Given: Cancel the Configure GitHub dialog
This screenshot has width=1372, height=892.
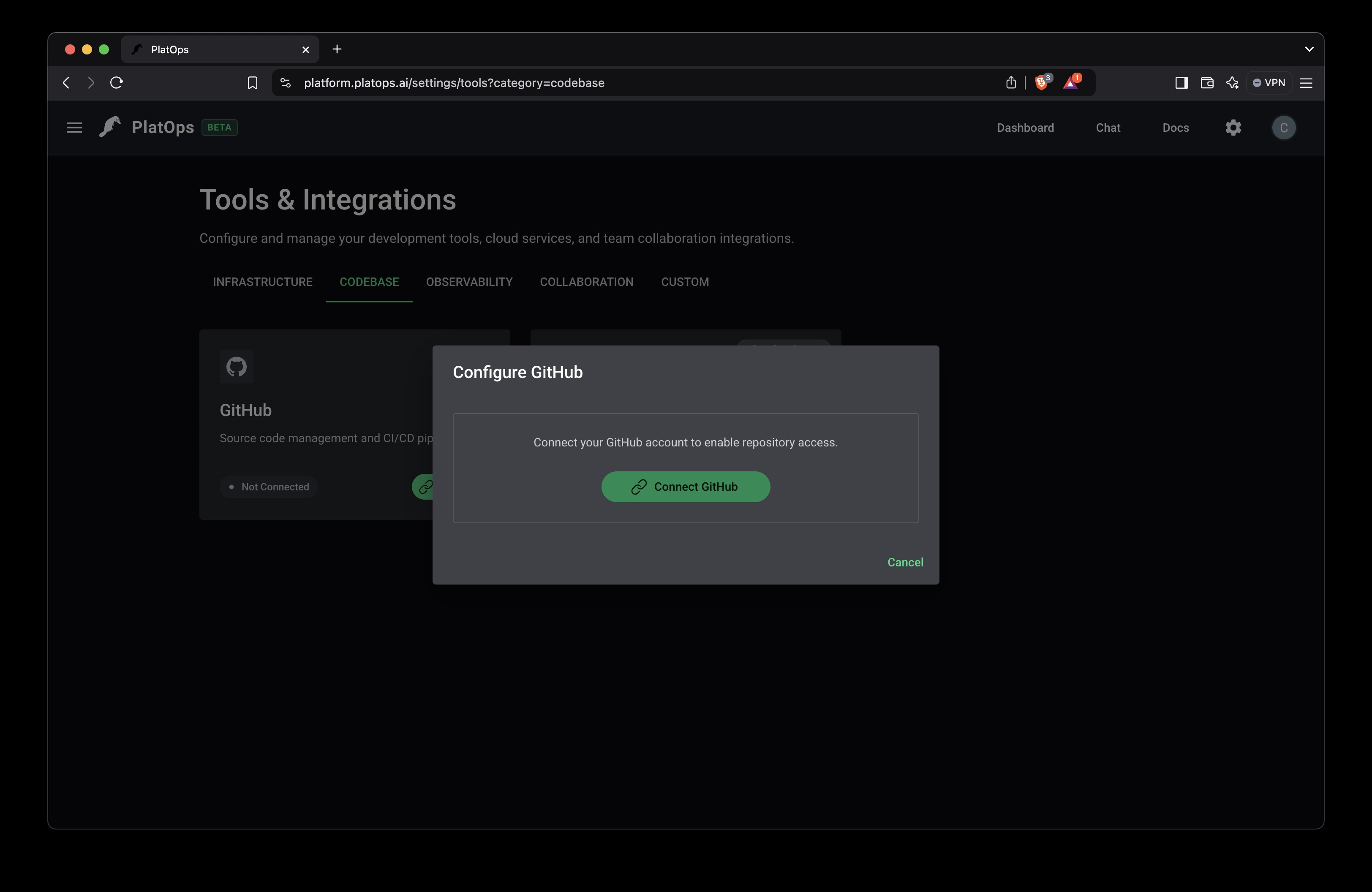Looking at the screenshot, I should coord(905,563).
